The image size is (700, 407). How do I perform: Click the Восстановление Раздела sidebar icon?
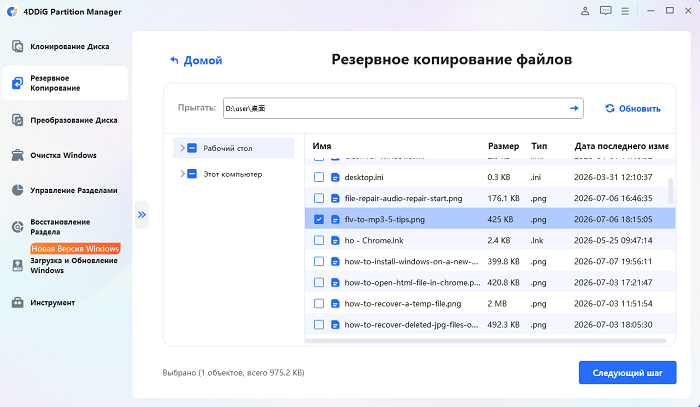17,227
